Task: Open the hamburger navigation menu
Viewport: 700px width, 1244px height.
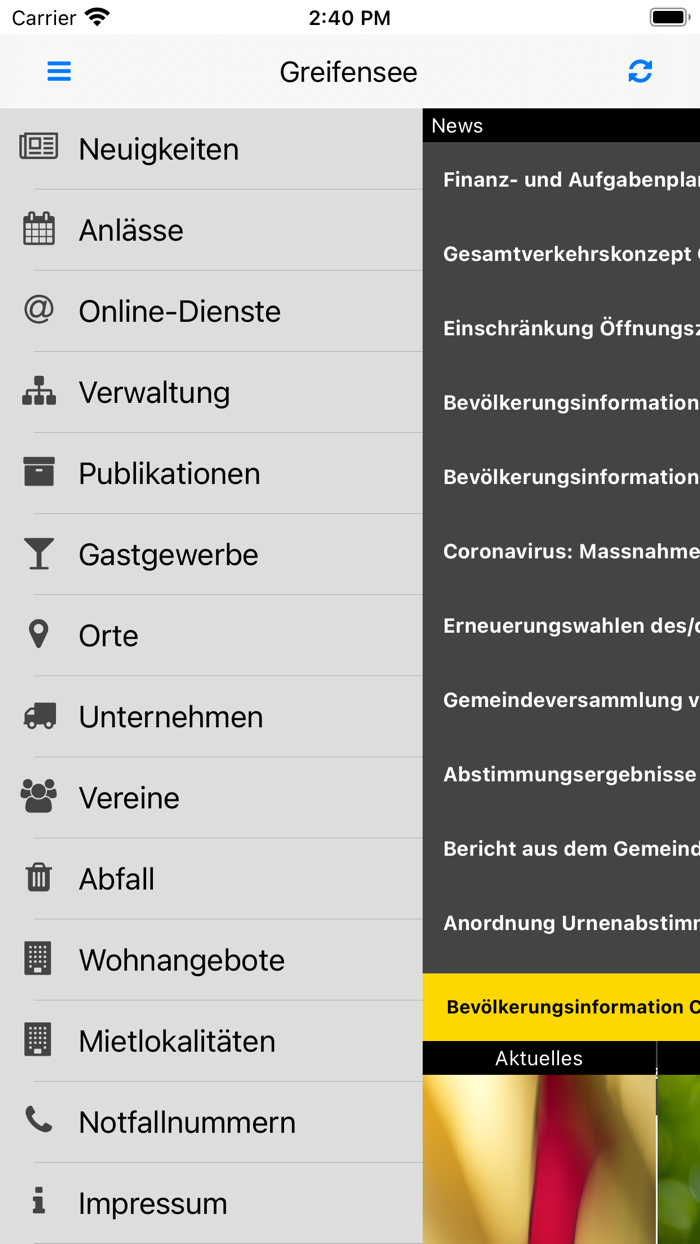Action: click(59, 71)
